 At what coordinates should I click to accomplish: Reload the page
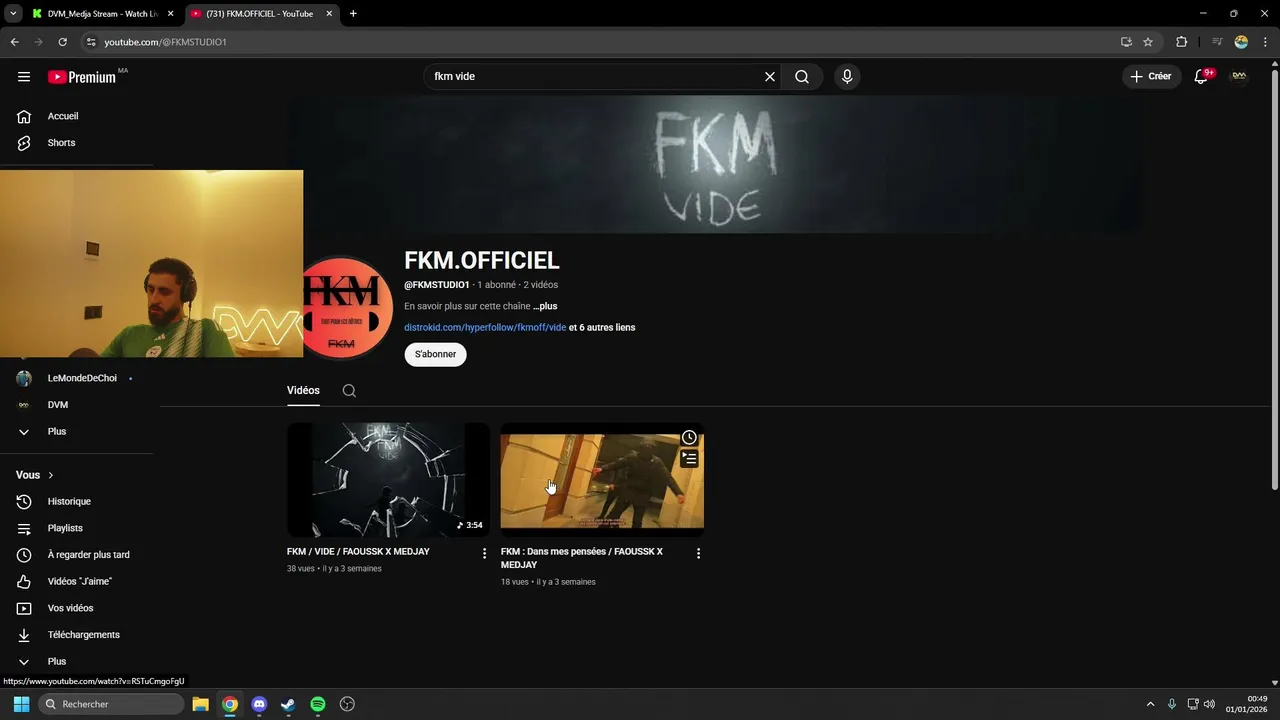[x=62, y=42]
